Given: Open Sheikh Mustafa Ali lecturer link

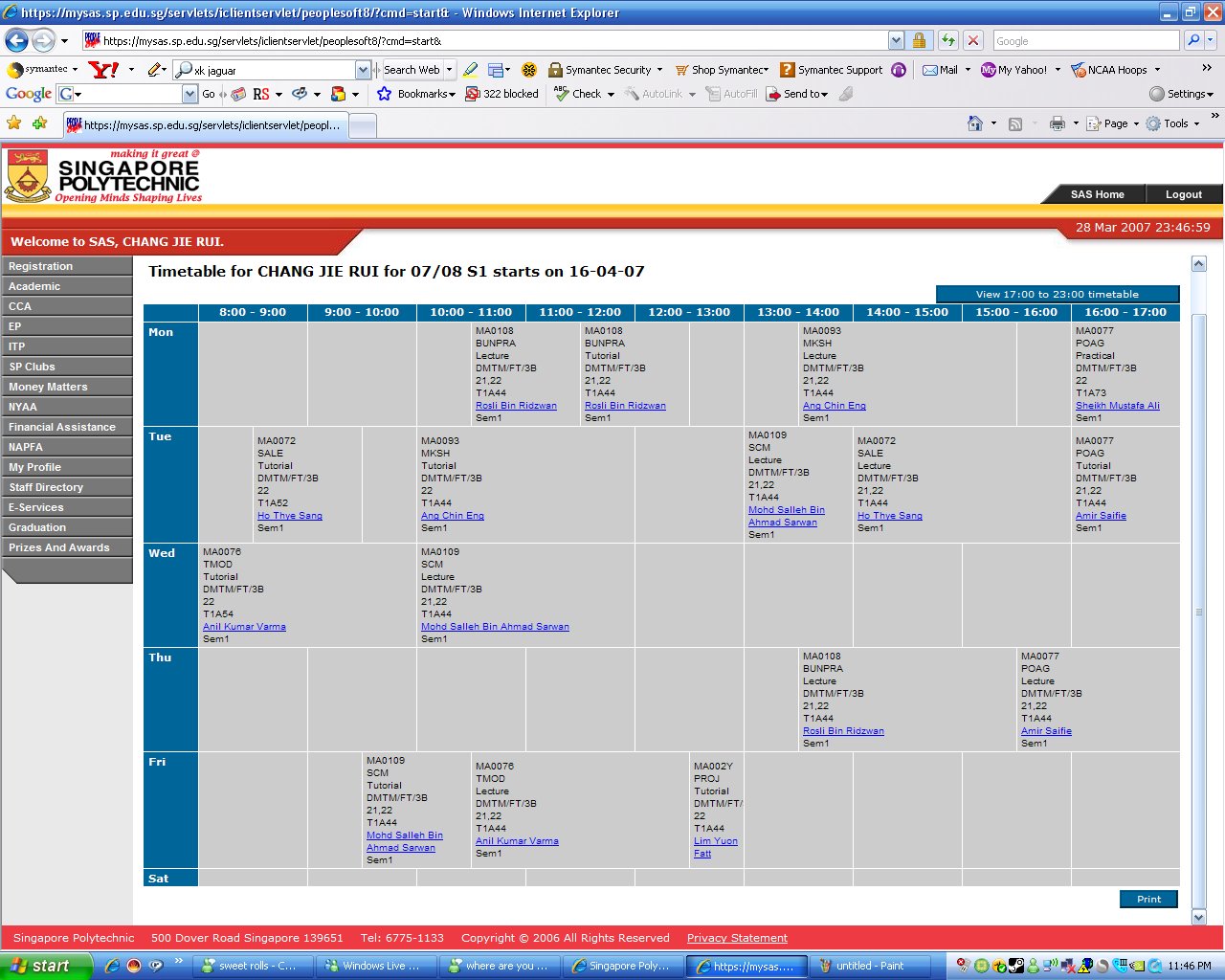Looking at the screenshot, I should click(1117, 406).
